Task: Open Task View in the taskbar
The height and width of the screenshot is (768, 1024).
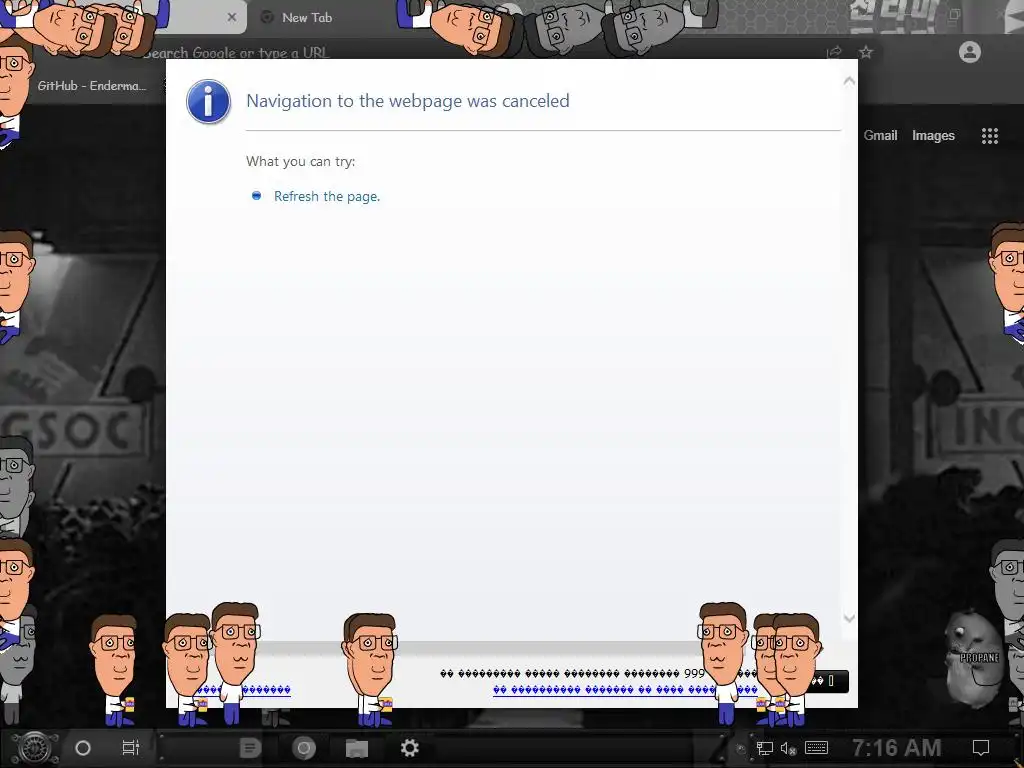Action: coord(131,748)
